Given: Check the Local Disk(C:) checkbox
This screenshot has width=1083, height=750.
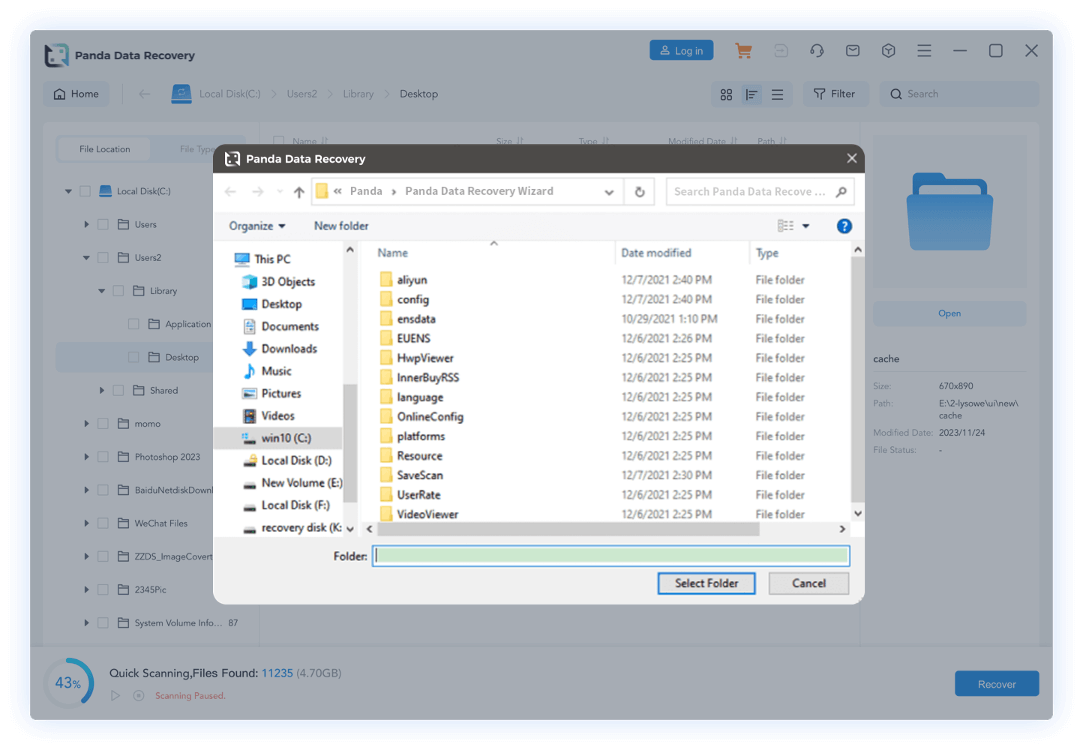Looking at the screenshot, I should [x=85, y=191].
